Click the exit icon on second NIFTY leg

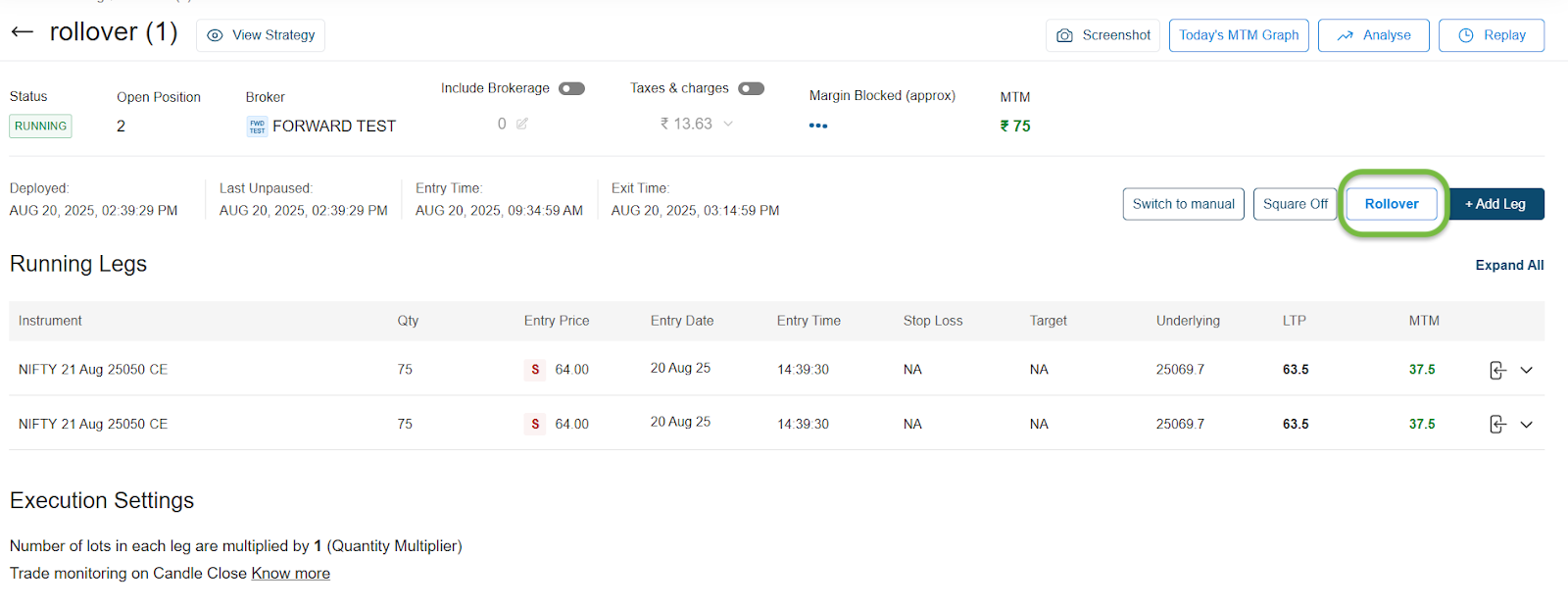click(1496, 424)
